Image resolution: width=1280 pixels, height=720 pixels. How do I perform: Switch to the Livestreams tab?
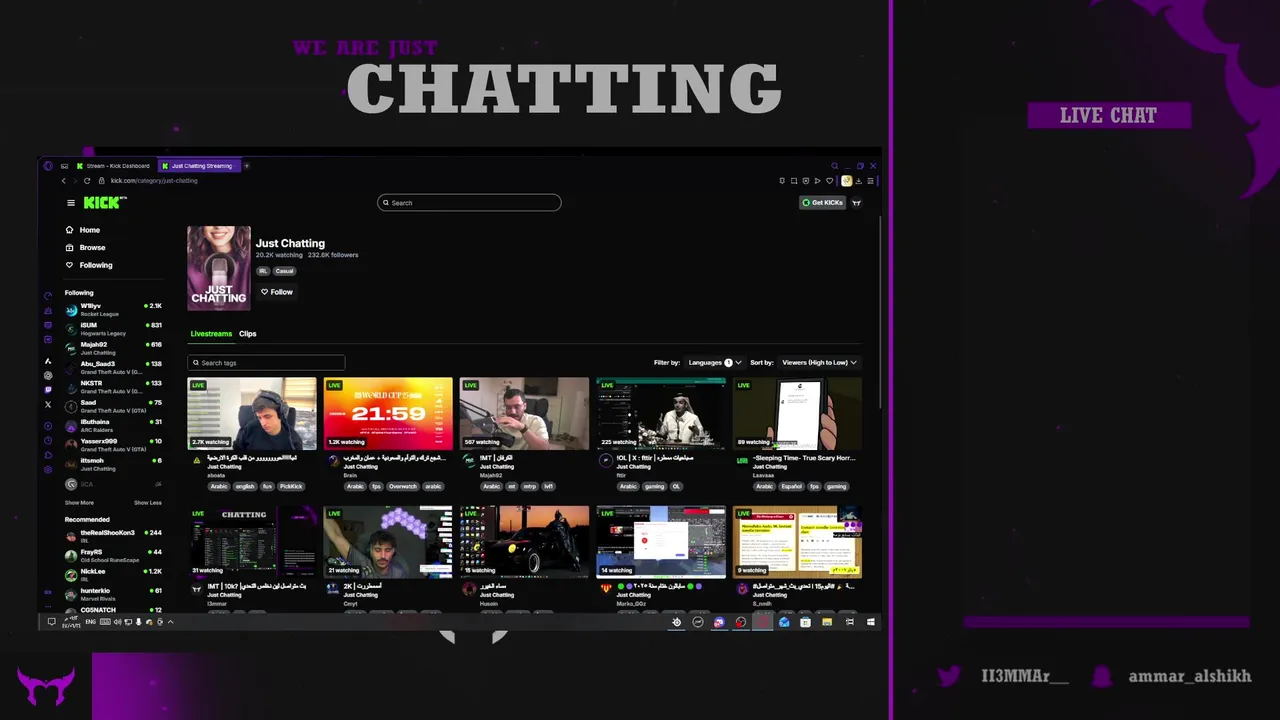[211, 334]
